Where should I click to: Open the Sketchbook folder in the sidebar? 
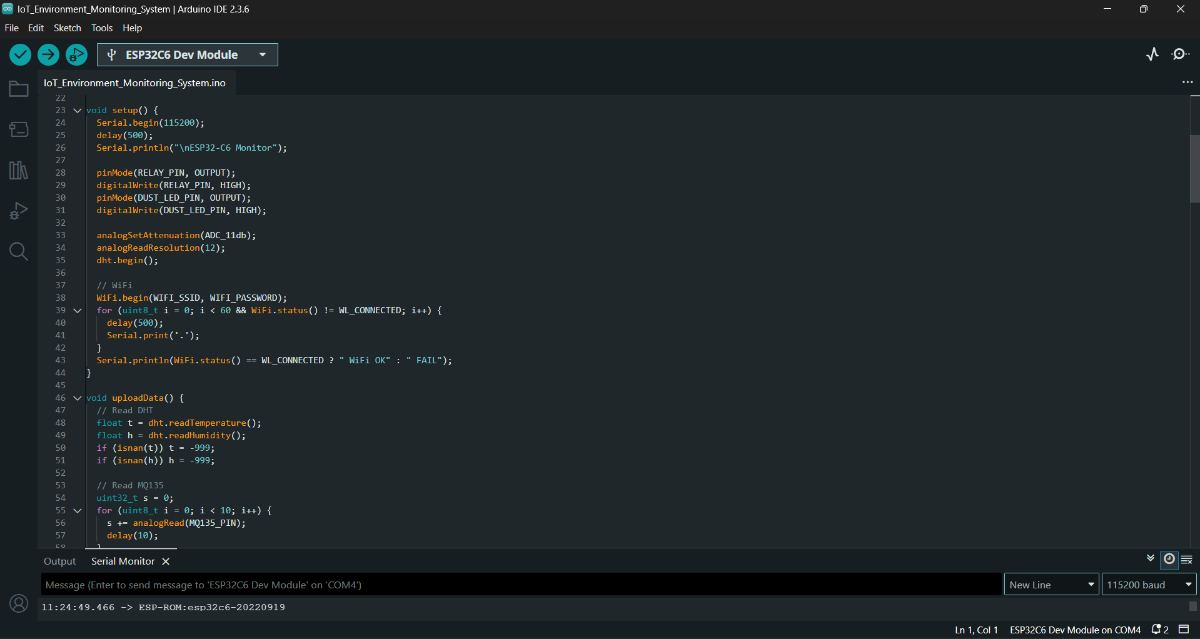[x=18, y=89]
